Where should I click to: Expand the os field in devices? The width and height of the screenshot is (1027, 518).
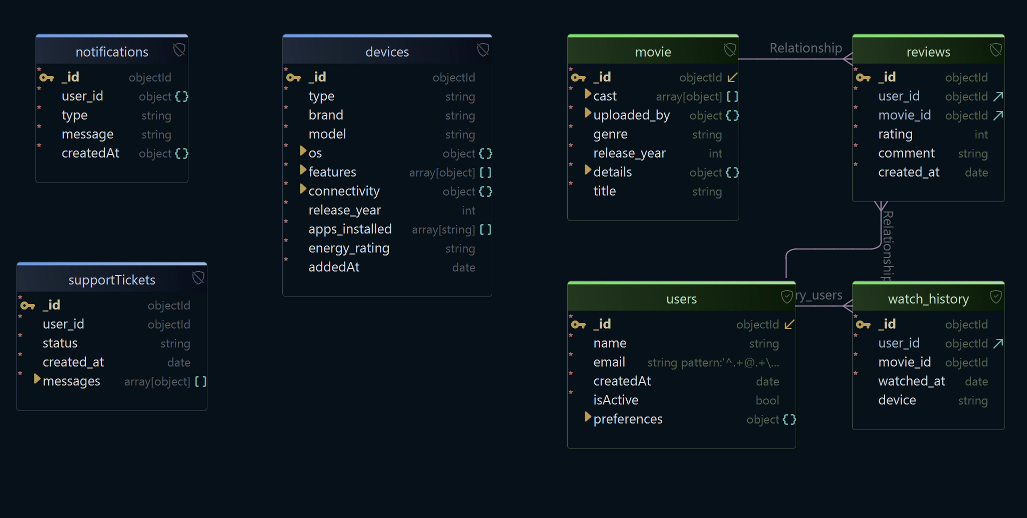pos(303,151)
